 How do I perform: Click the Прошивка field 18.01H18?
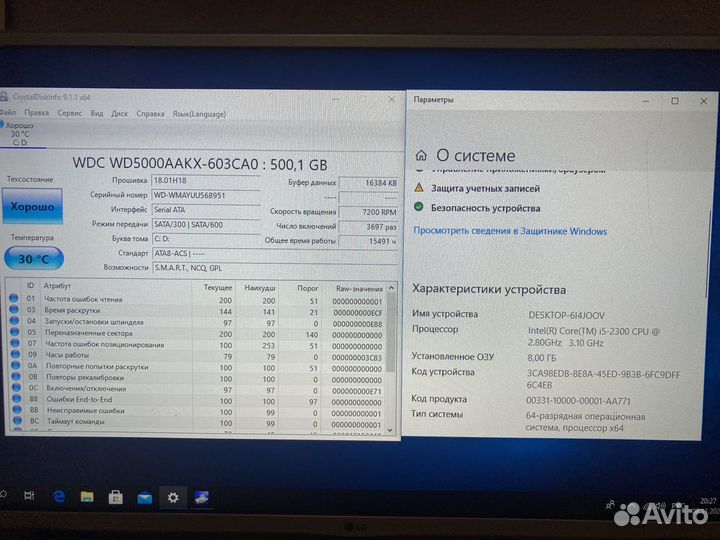[x=206, y=181]
